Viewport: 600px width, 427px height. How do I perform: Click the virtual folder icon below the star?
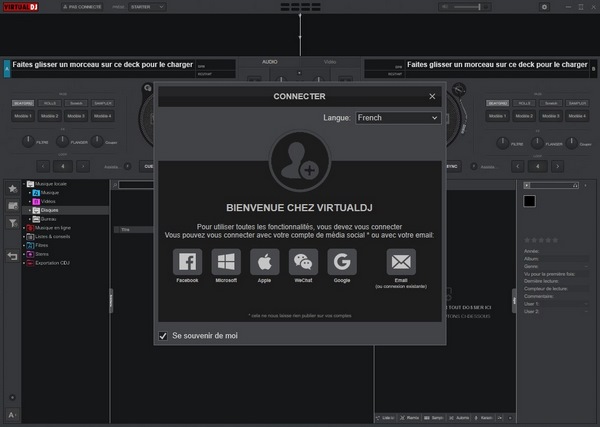[x=13, y=206]
